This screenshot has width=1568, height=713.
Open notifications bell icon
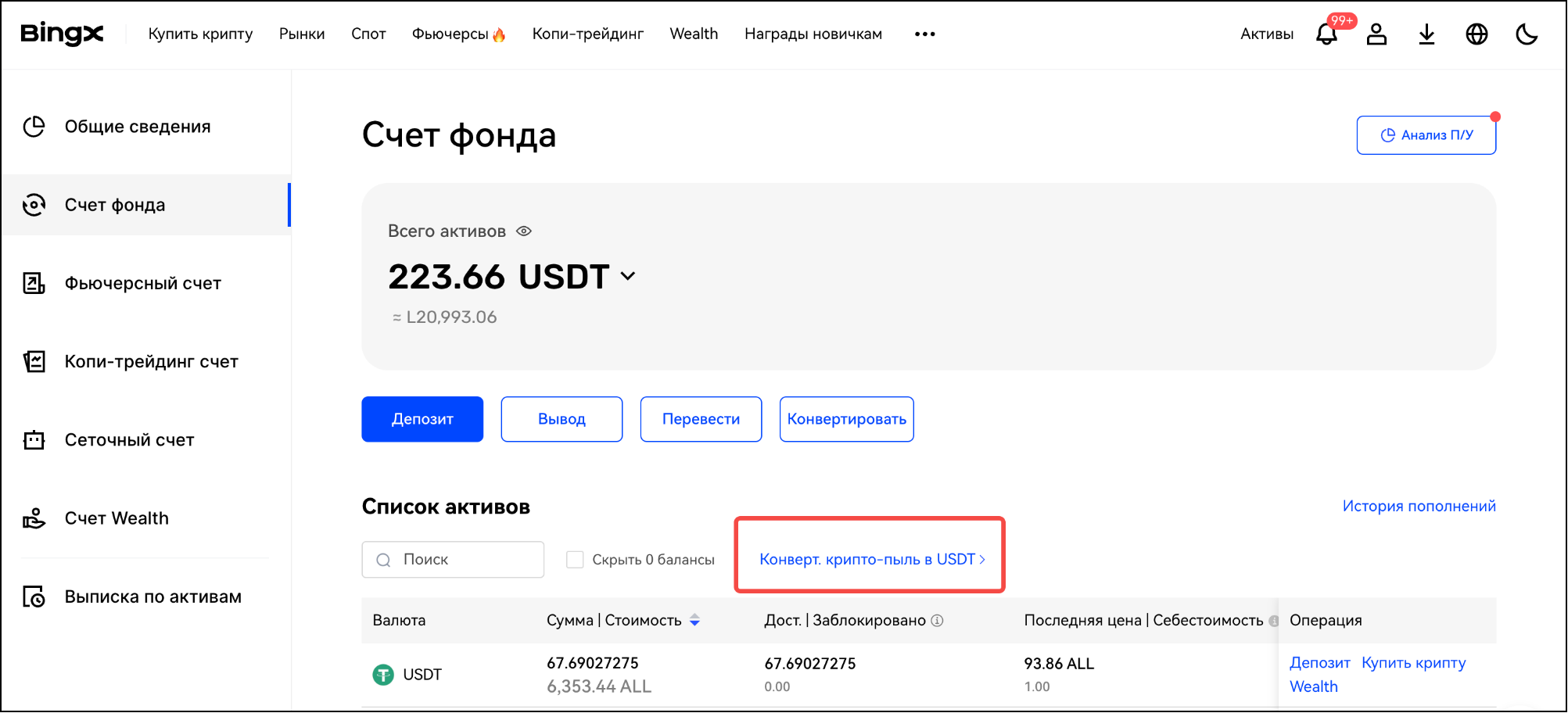click(1326, 34)
